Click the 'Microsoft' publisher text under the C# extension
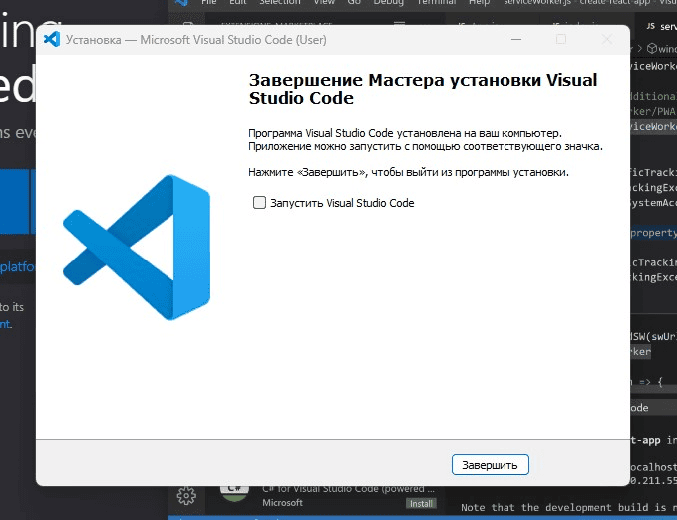 click(x=282, y=503)
